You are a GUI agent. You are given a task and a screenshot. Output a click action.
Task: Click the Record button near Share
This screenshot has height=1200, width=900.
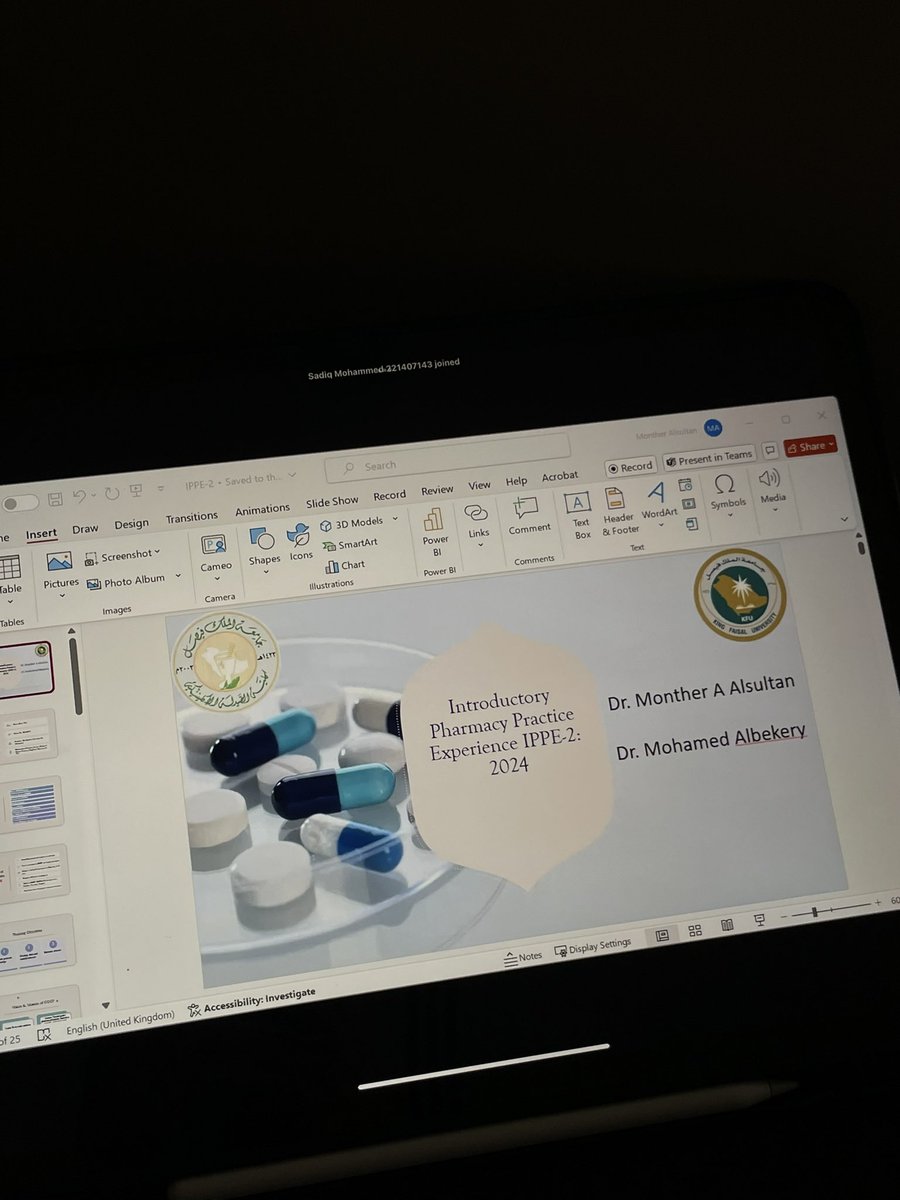tap(630, 466)
